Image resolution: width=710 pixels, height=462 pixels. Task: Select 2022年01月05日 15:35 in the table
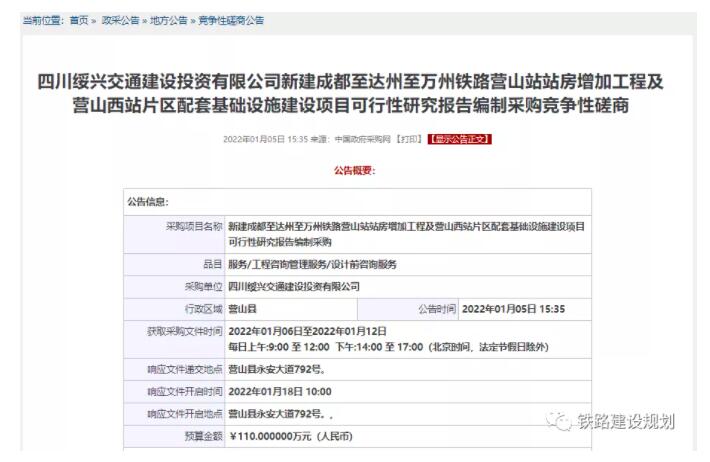tap(513, 309)
